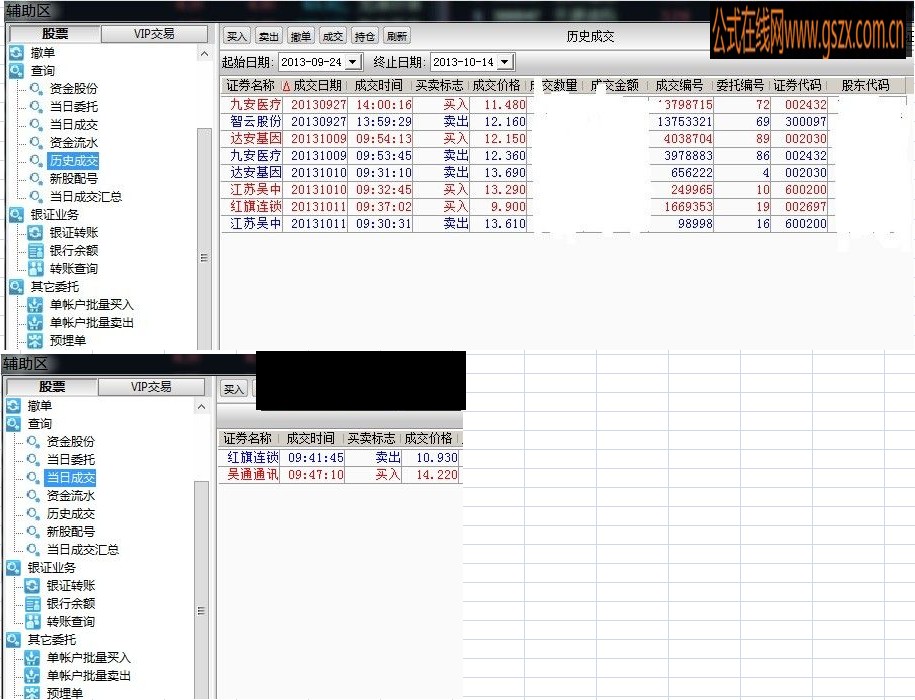
Task: Open the 起始日期 date dropdown
Action: (352, 62)
